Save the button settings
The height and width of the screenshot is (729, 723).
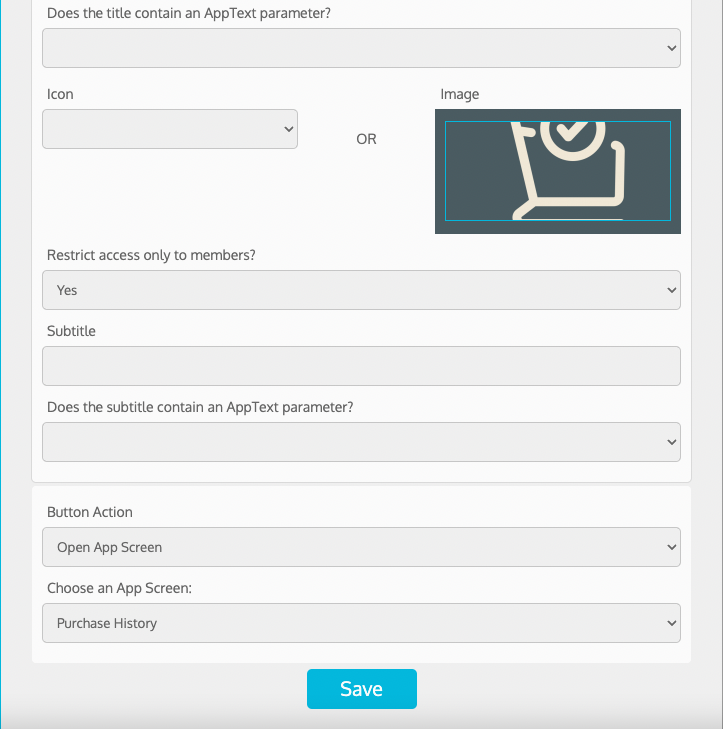coord(362,689)
